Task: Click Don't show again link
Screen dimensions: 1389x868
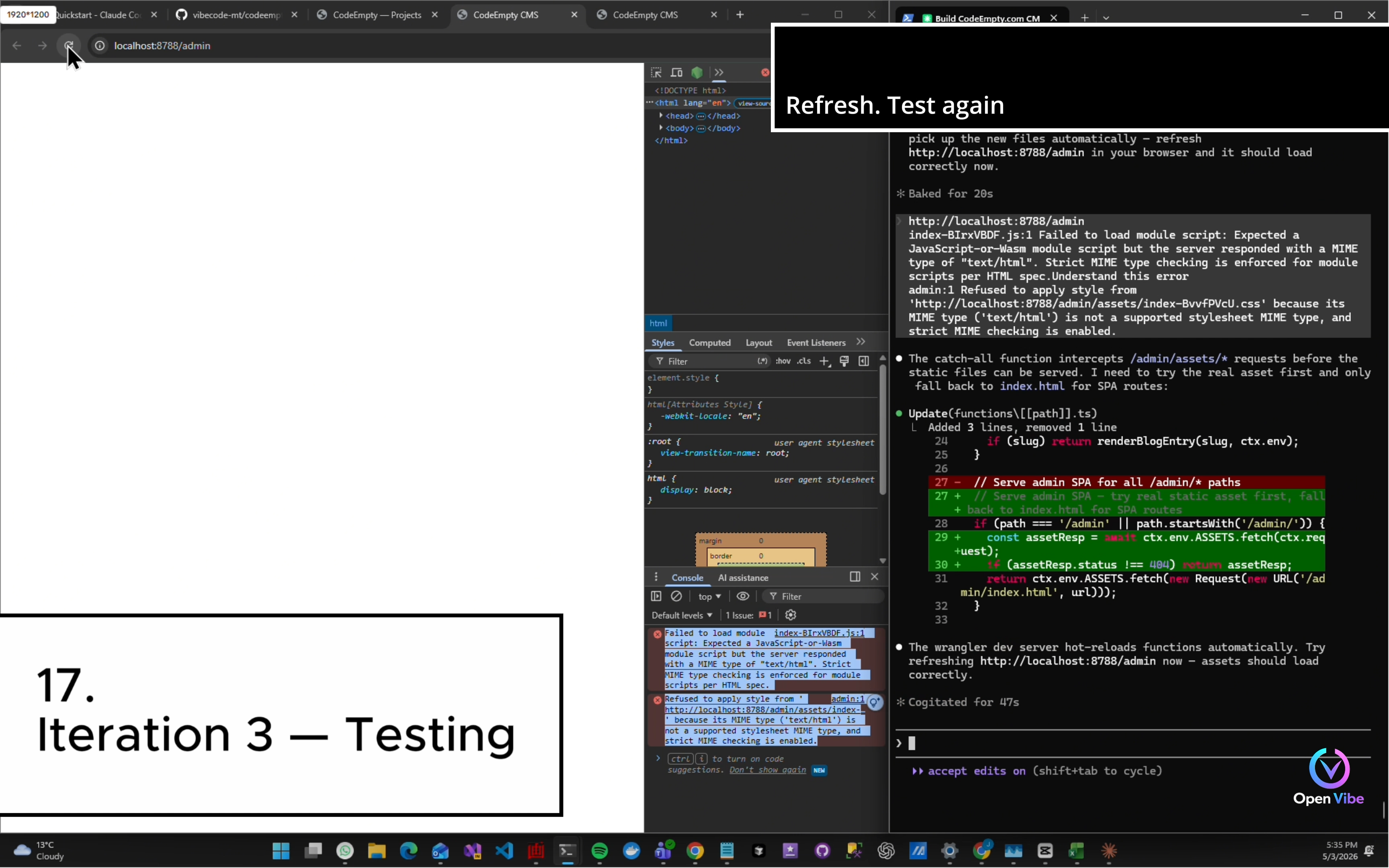Action: 767,770
